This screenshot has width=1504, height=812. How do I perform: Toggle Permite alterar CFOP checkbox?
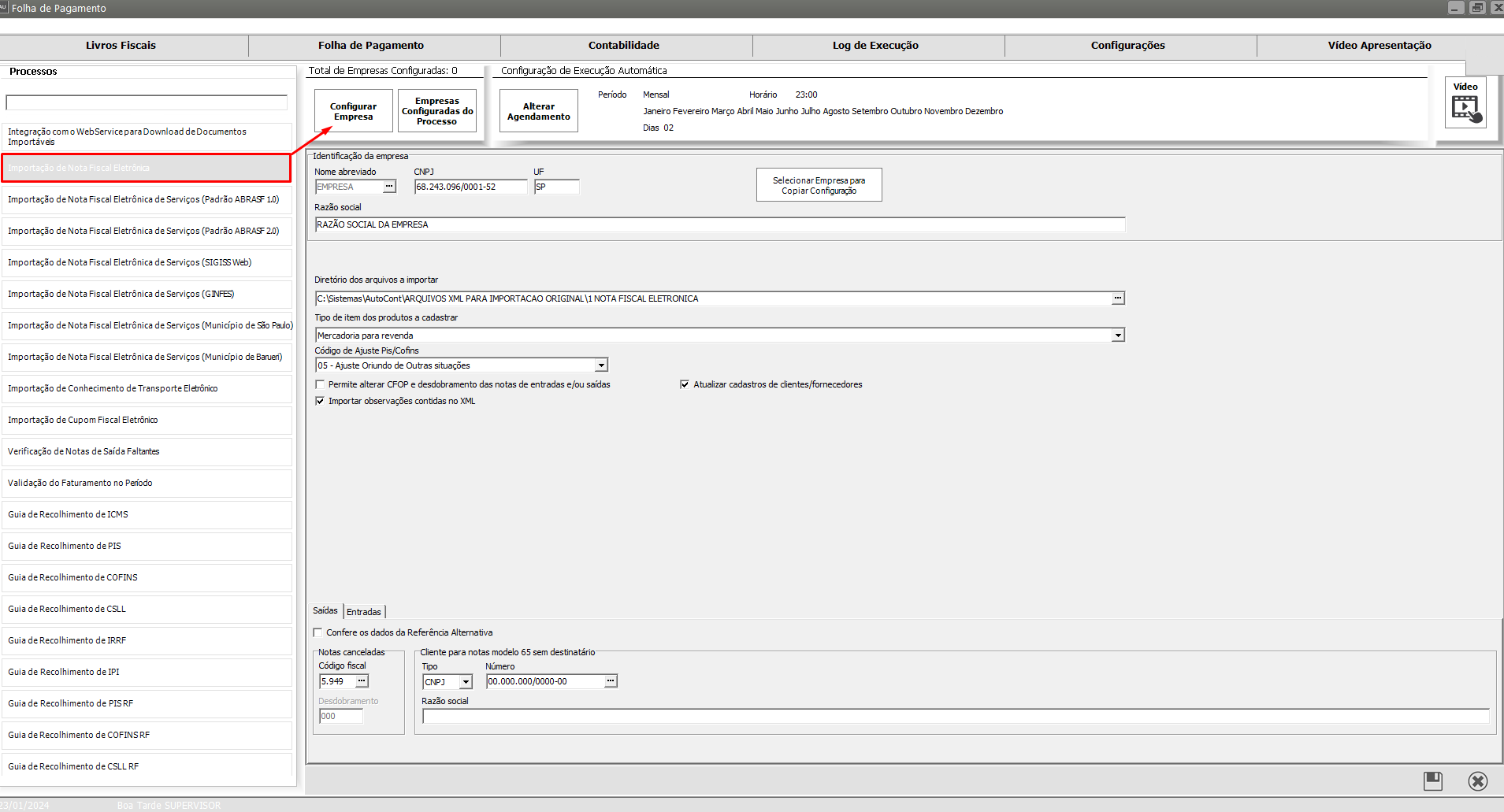[x=320, y=384]
